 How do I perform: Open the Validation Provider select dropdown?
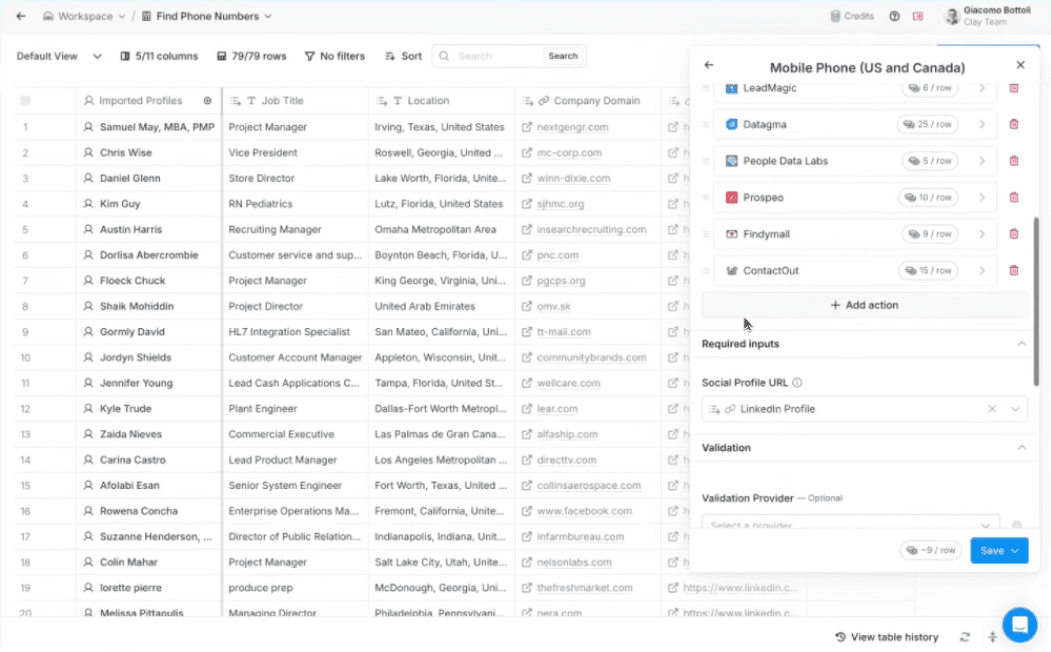(850, 524)
